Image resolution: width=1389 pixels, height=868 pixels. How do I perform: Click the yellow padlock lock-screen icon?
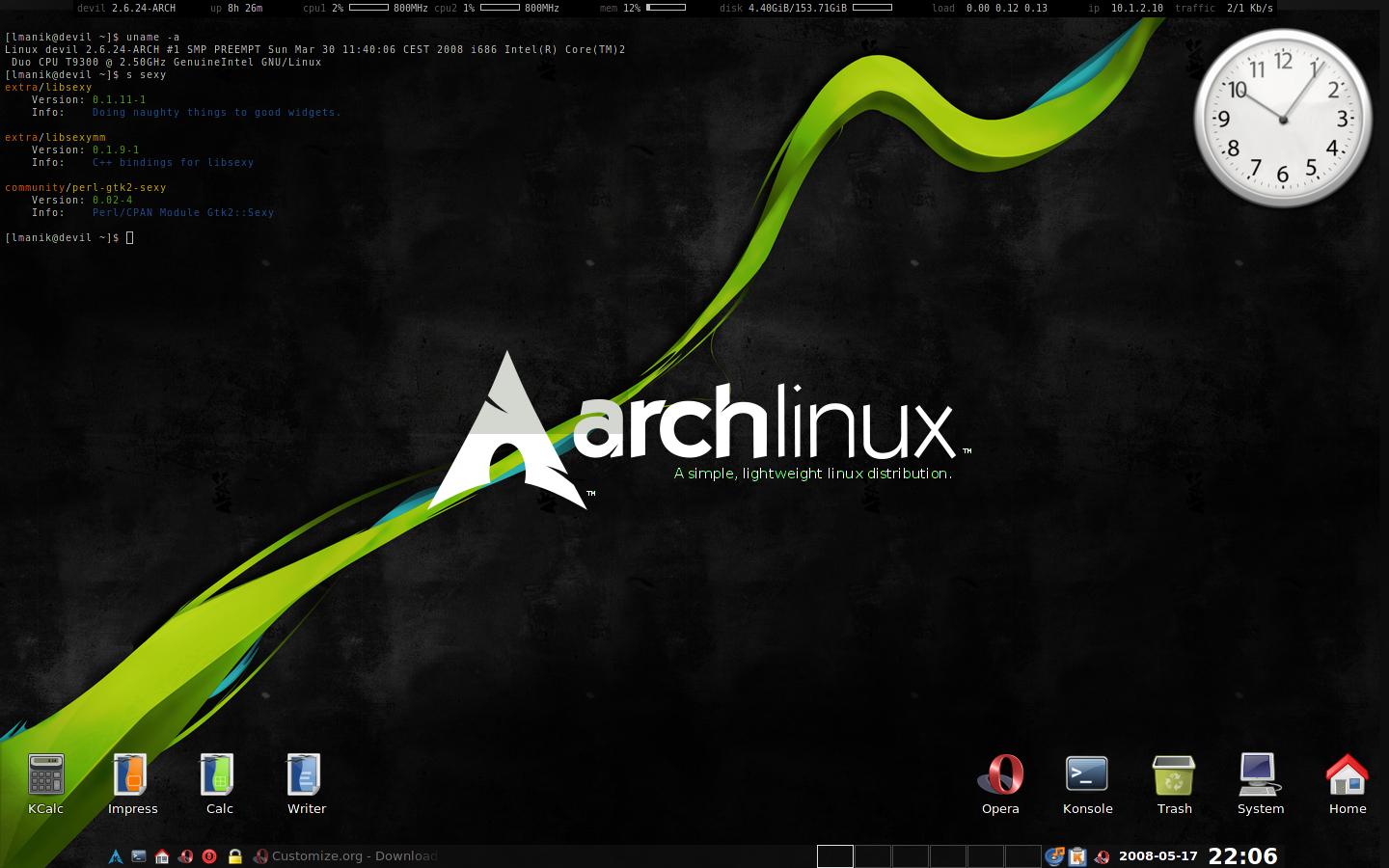[234, 856]
